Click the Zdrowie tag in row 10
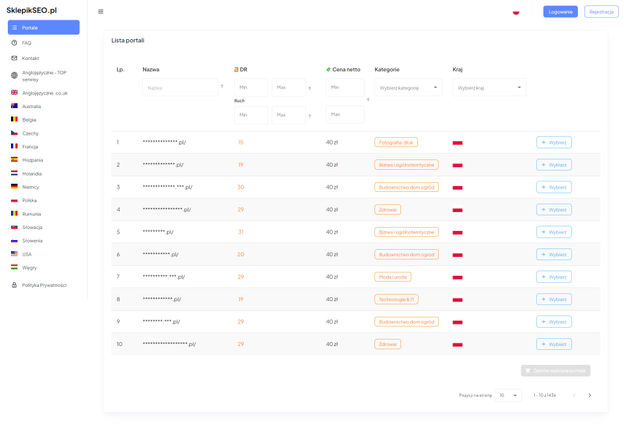 388,344
